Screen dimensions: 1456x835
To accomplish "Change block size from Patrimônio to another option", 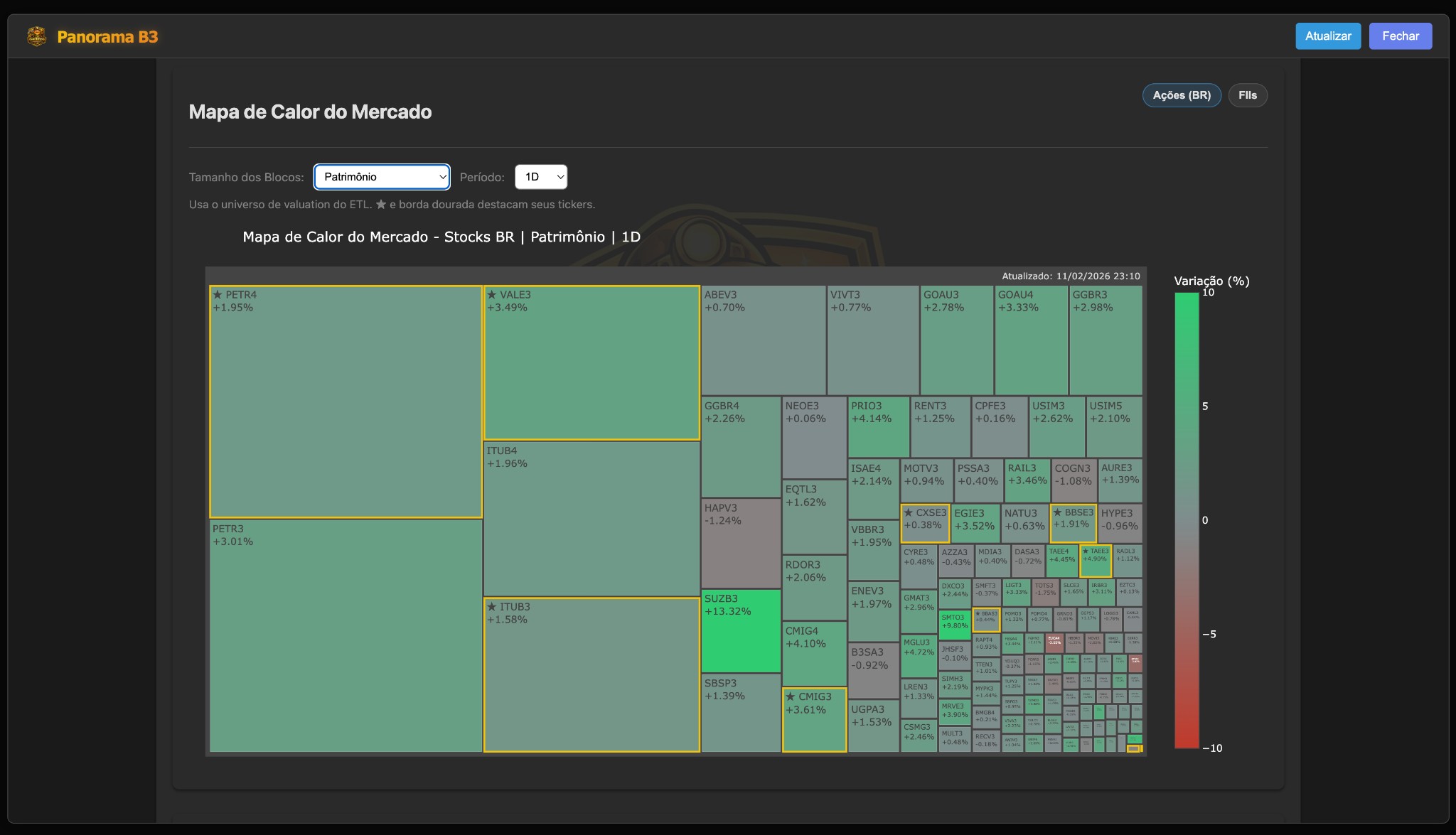I will tap(382, 177).
